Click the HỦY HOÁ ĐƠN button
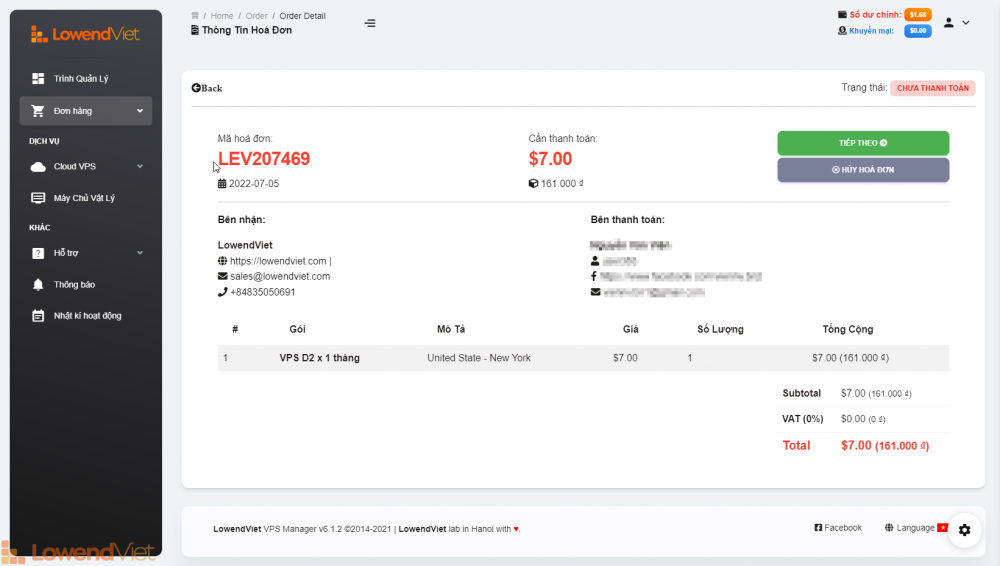This screenshot has height=566, width=1000. pyautogui.click(x=863, y=170)
